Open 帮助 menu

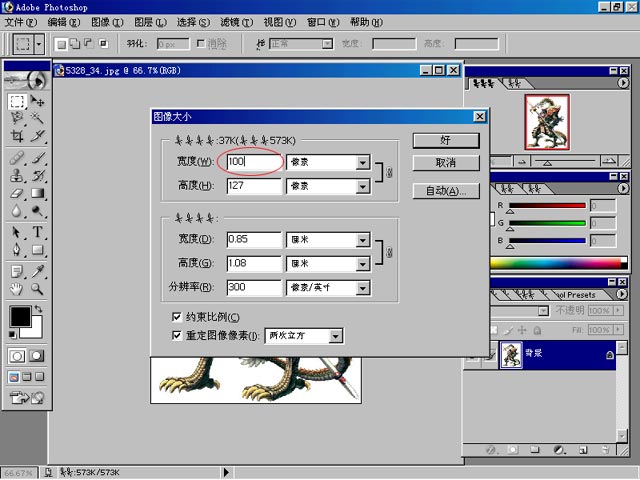point(366,22)
